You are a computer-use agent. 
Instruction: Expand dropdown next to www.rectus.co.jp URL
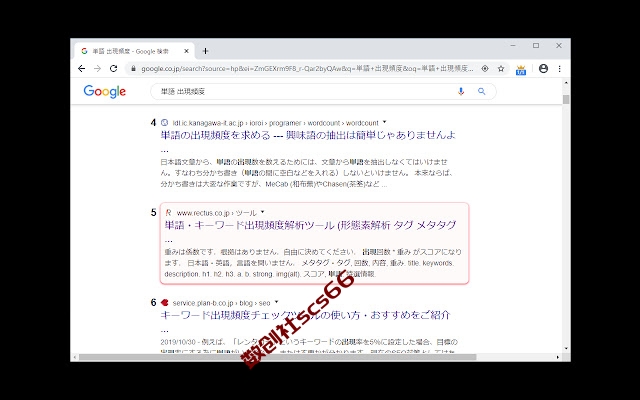pyautogui.click(x=262, y=212)
